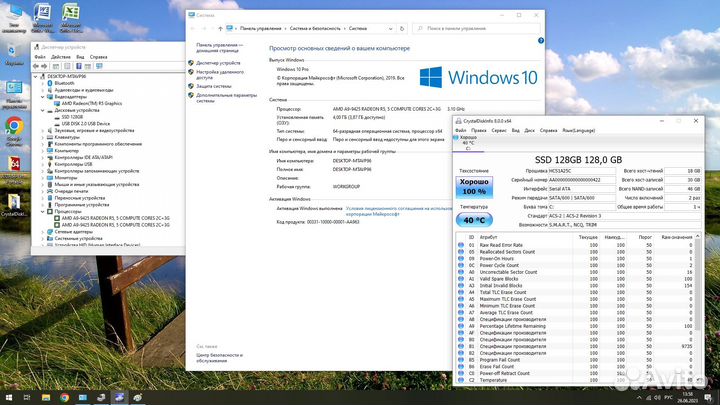Click the status circle for Raw Read Error Rate

coord(461,245)
